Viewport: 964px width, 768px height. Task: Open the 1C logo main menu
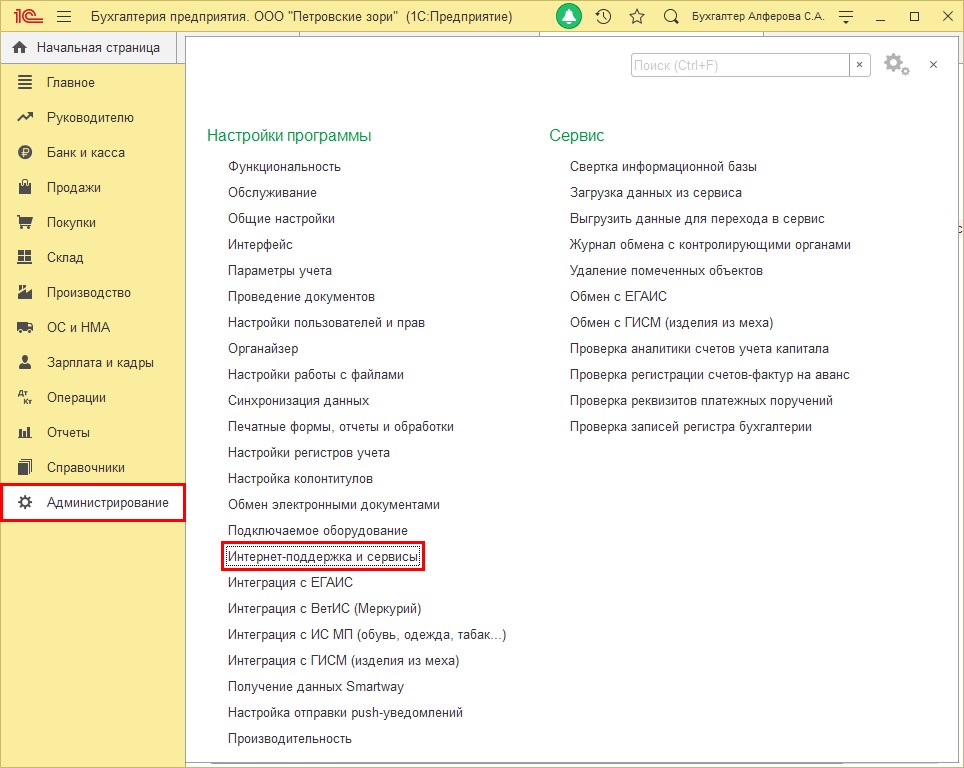pyautogui.click(x=28, y=16)
